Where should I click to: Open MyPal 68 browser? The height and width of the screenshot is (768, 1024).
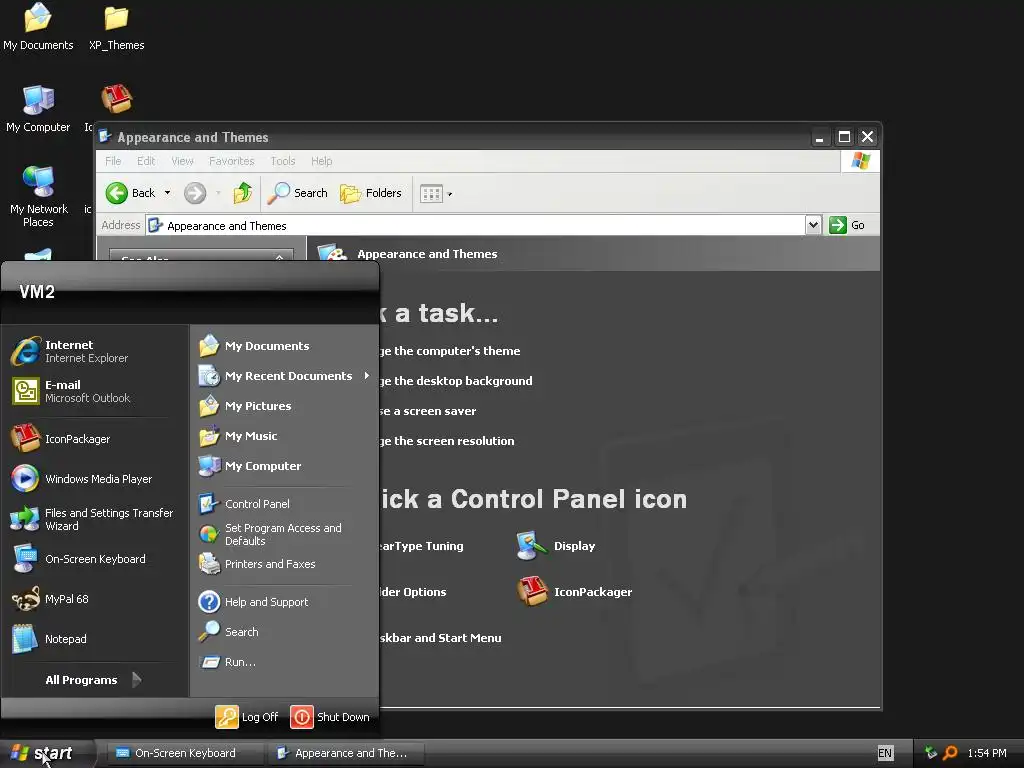tap(50, 599)
